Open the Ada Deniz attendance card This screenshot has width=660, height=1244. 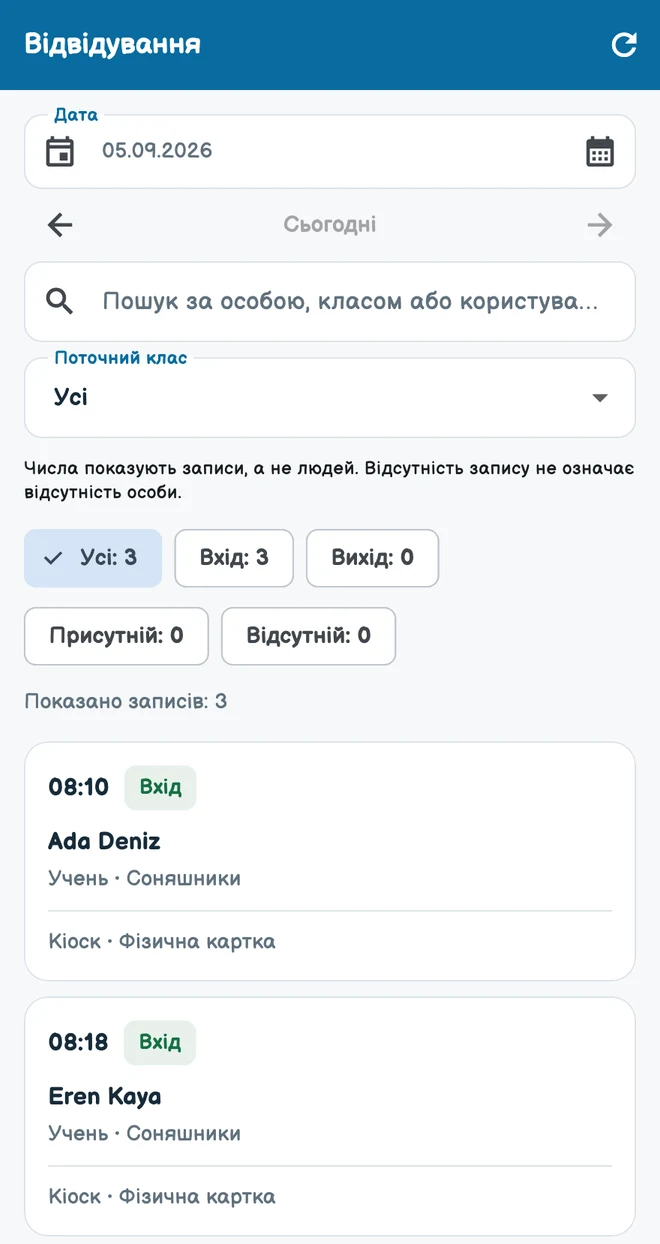click(x=330, y=861)
